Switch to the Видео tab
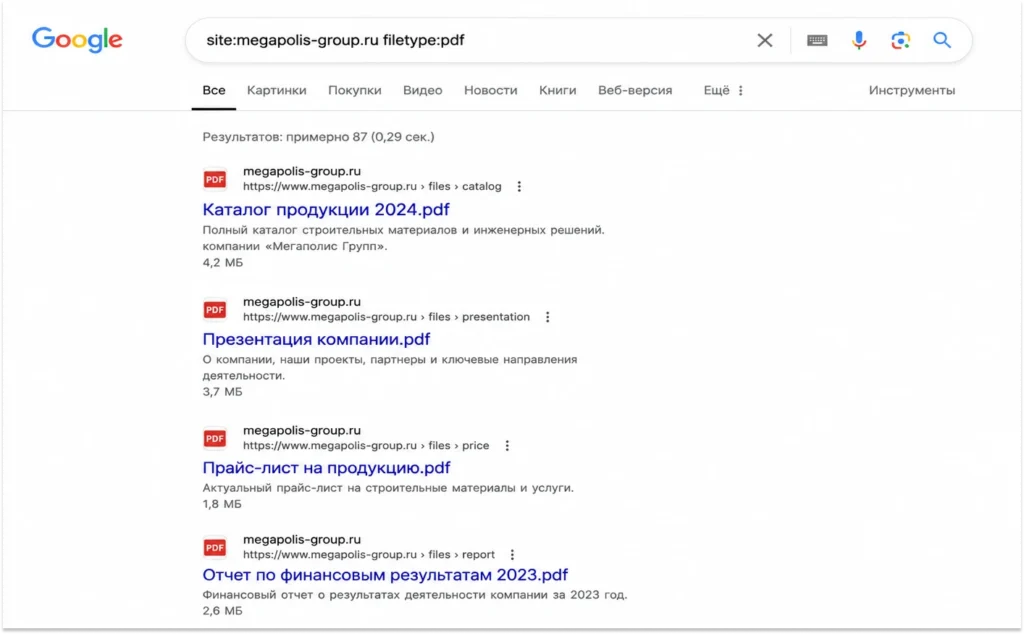The width and height of the screenshot is (1024, 634). 423,91
